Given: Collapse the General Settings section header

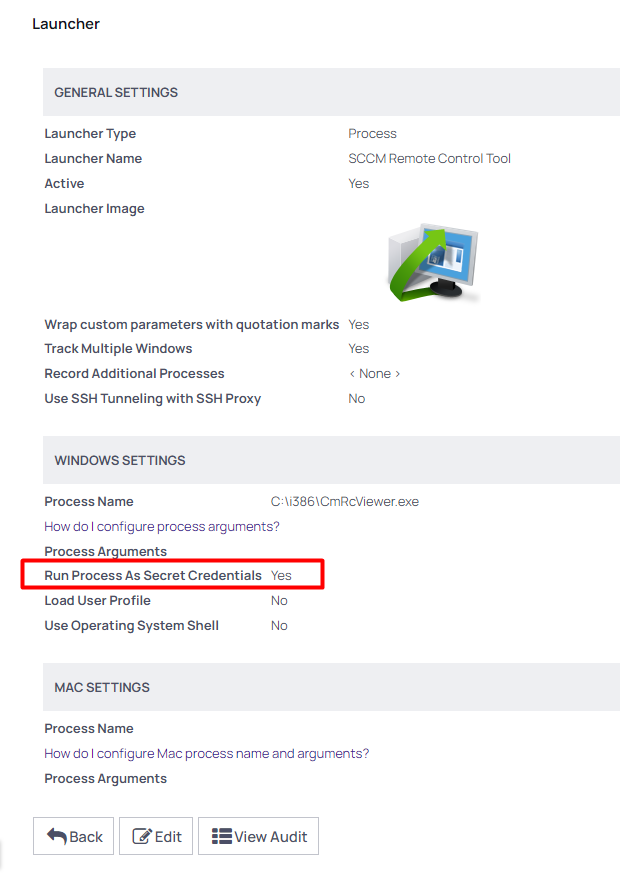Looking at the screenshot, I should 113,91.
